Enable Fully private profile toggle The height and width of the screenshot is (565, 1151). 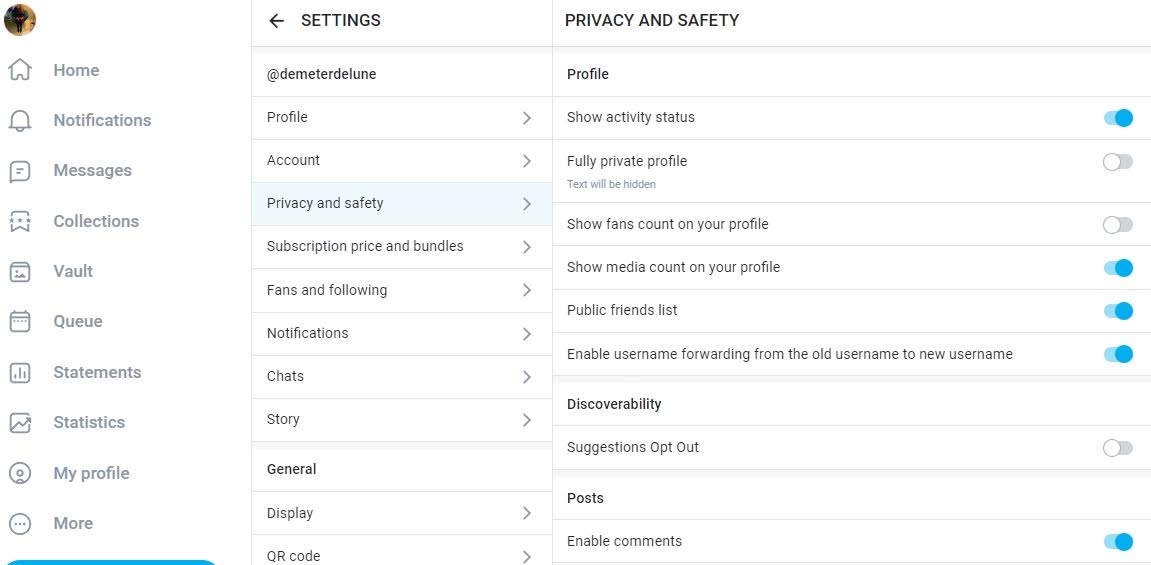pos(1118,161)
